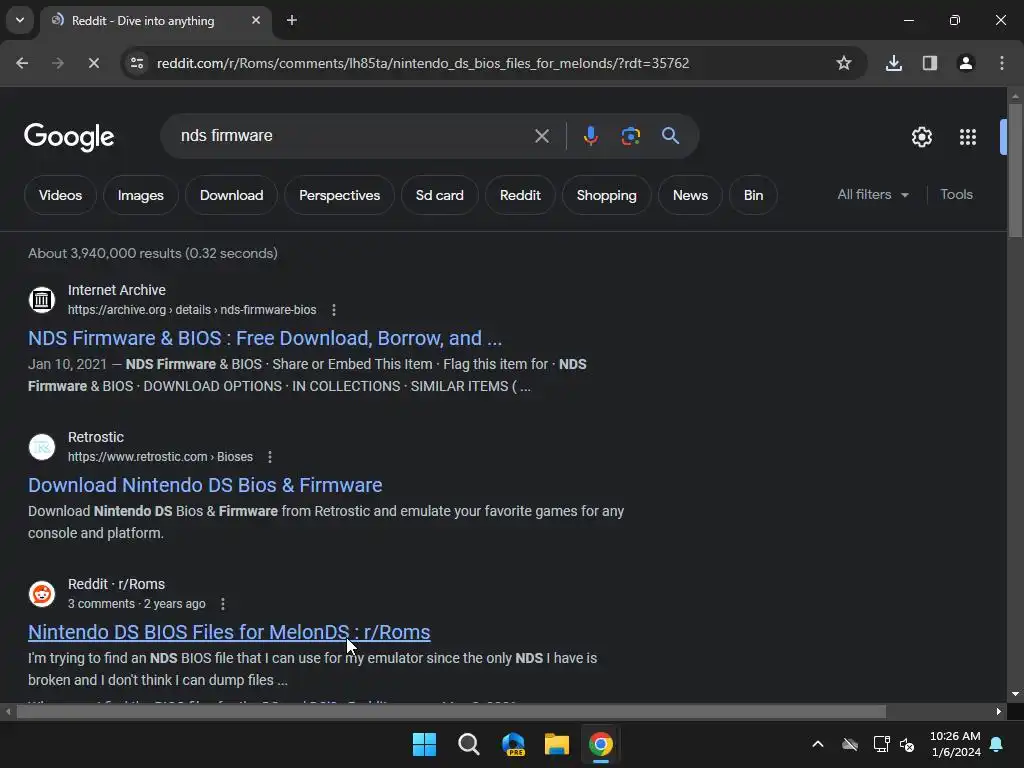This screenshot has height=768, width=1024.
Task: Toggle the Chrome side panel icon
Action: [x=929, y=63]
